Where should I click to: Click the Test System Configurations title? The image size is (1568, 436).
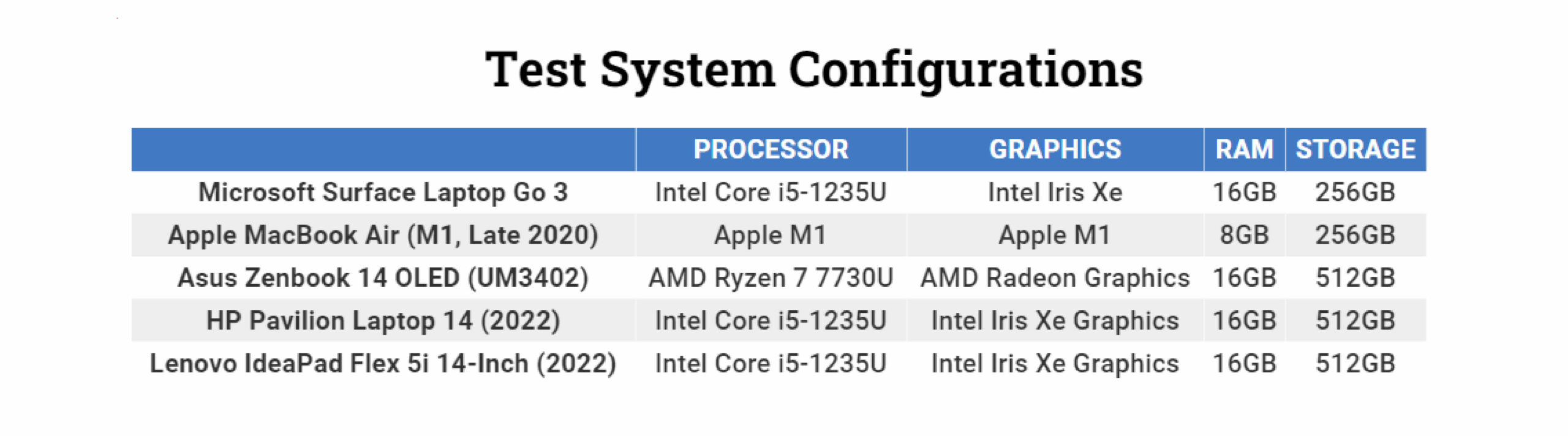point(813,70)
